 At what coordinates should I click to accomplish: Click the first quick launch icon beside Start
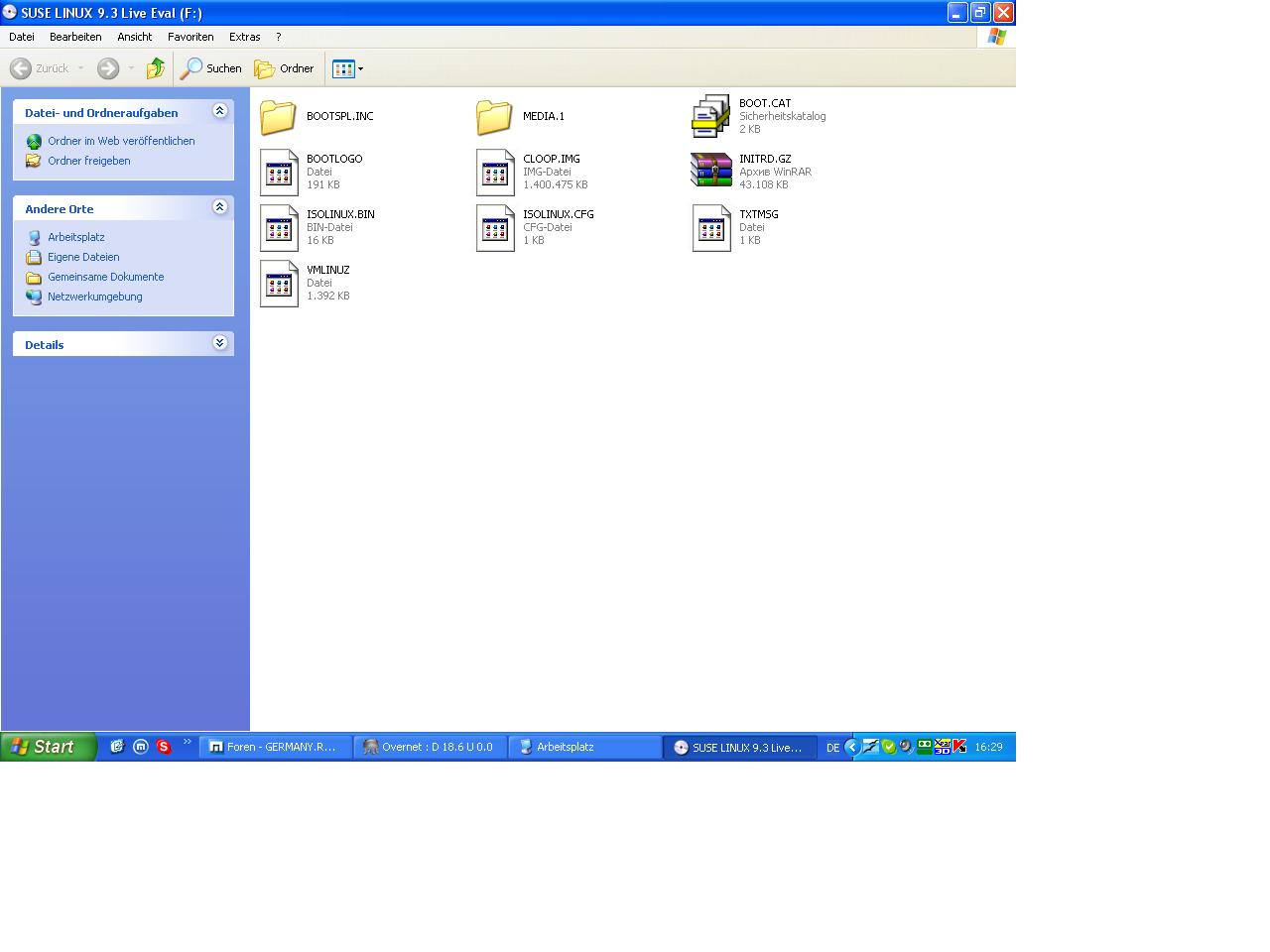click(117, 747)
